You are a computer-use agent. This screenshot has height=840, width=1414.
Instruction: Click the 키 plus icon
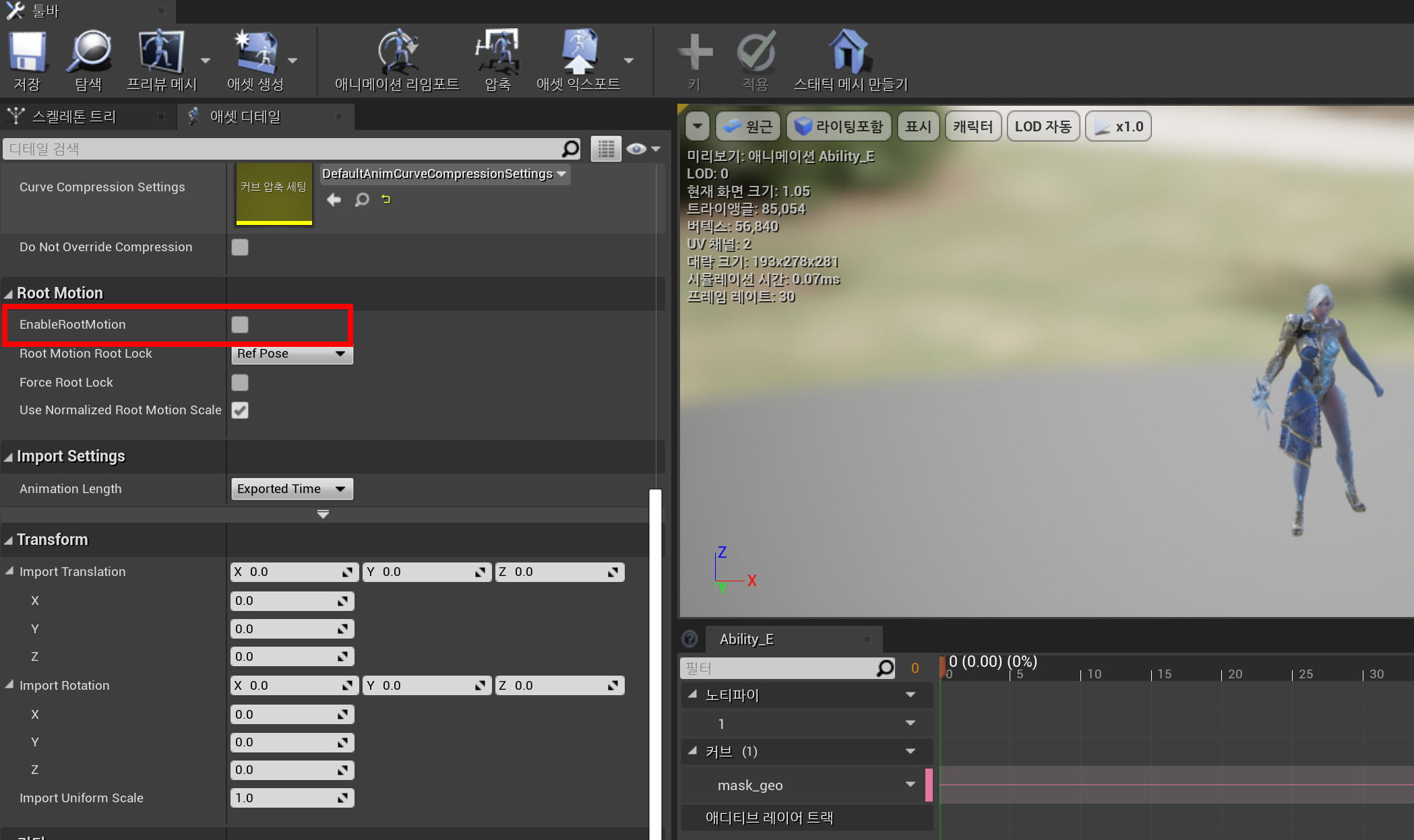(x=695, y=52)
